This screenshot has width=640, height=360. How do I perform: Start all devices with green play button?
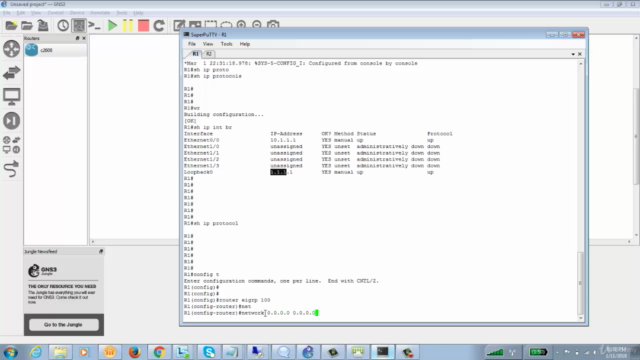112,26
